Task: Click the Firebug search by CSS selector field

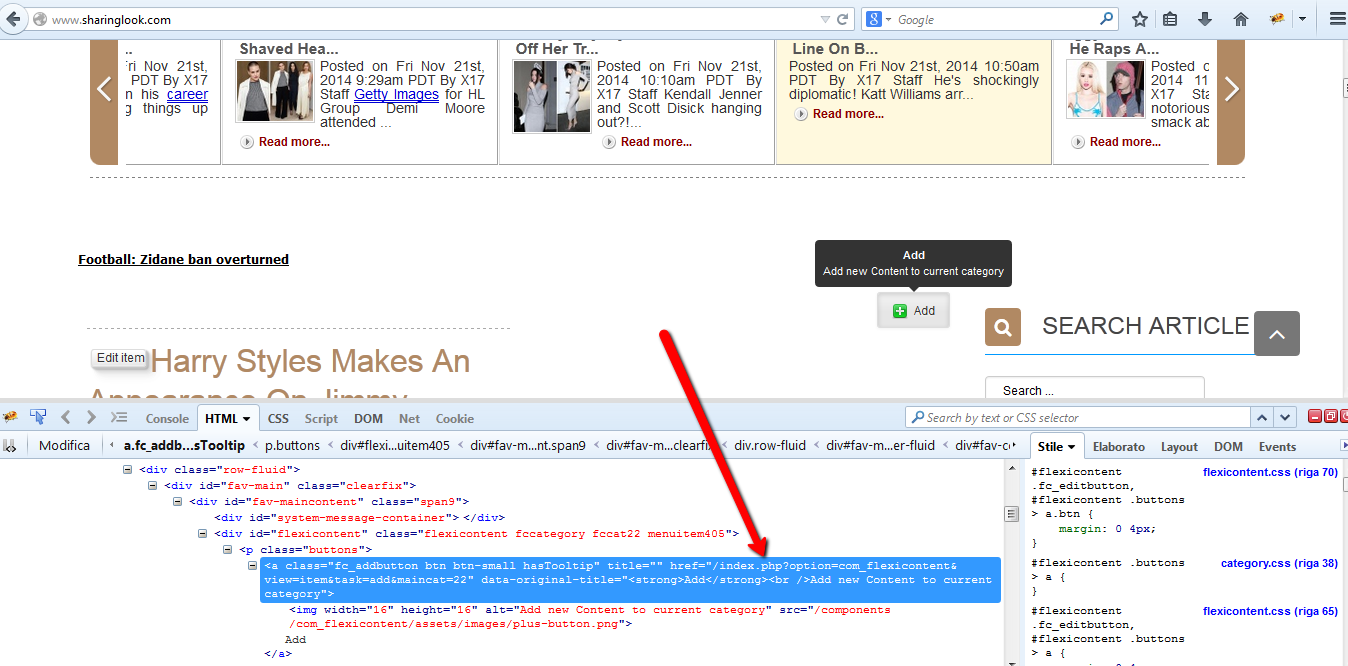Action: point(1077,417)
